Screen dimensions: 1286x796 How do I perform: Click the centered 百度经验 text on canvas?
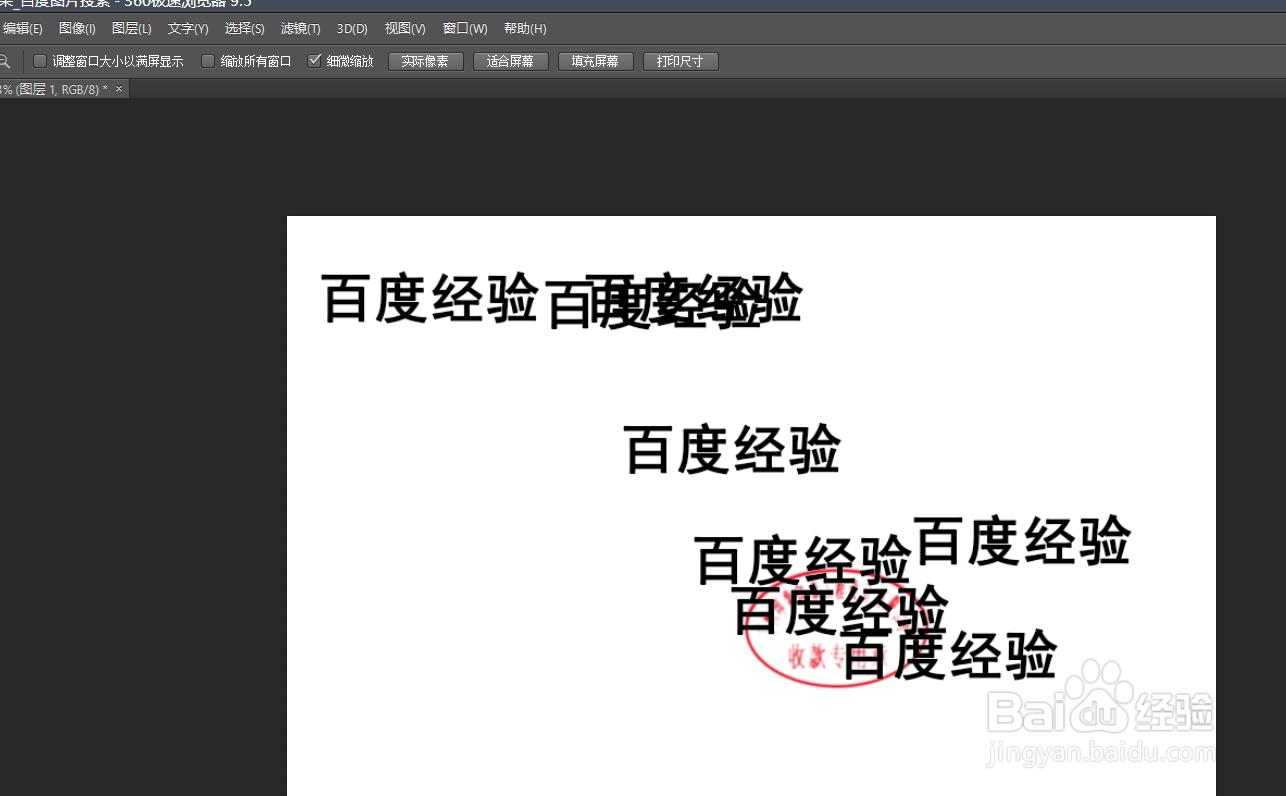pos(732,449)
